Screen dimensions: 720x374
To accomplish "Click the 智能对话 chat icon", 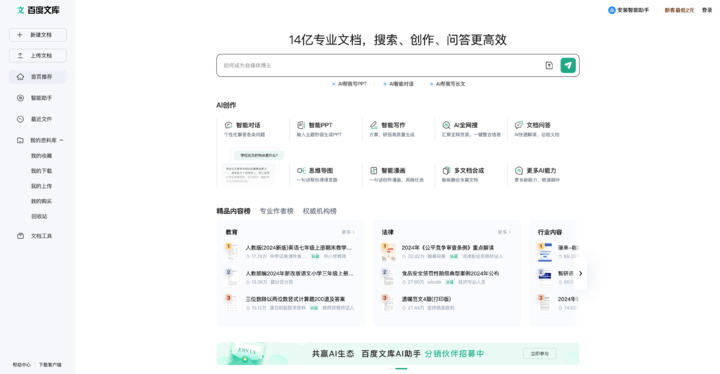I will 228,125.
